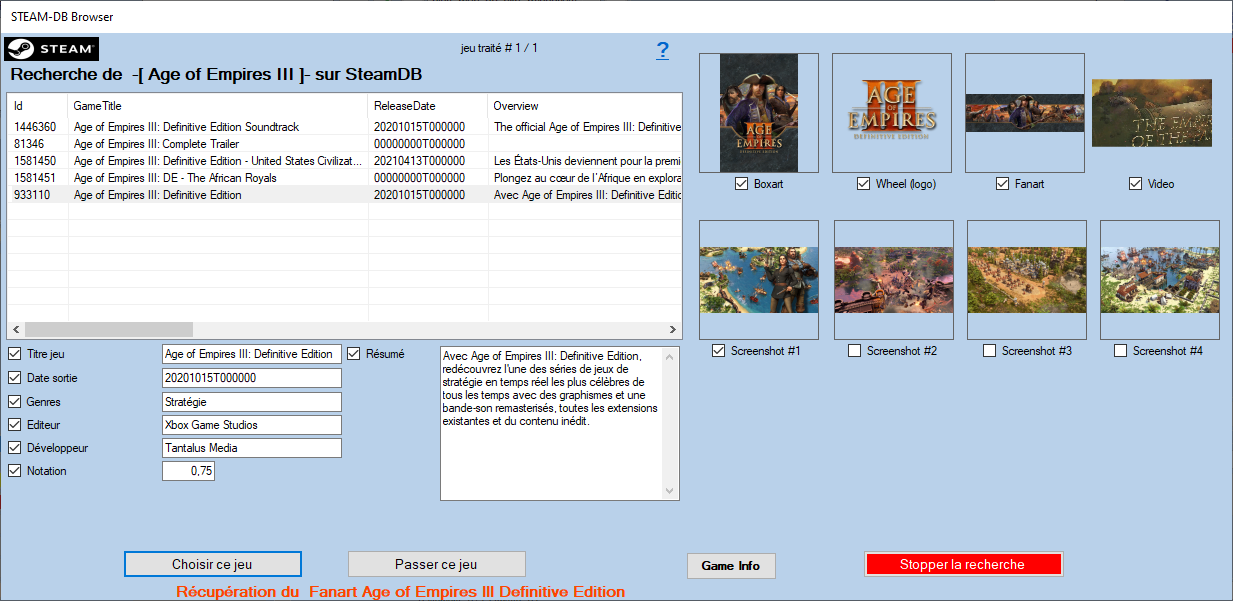Viewport: 1233px width, 601px height.
Task: Open Screenshot #3 thumbnail image
Action: coord(1027,279)
